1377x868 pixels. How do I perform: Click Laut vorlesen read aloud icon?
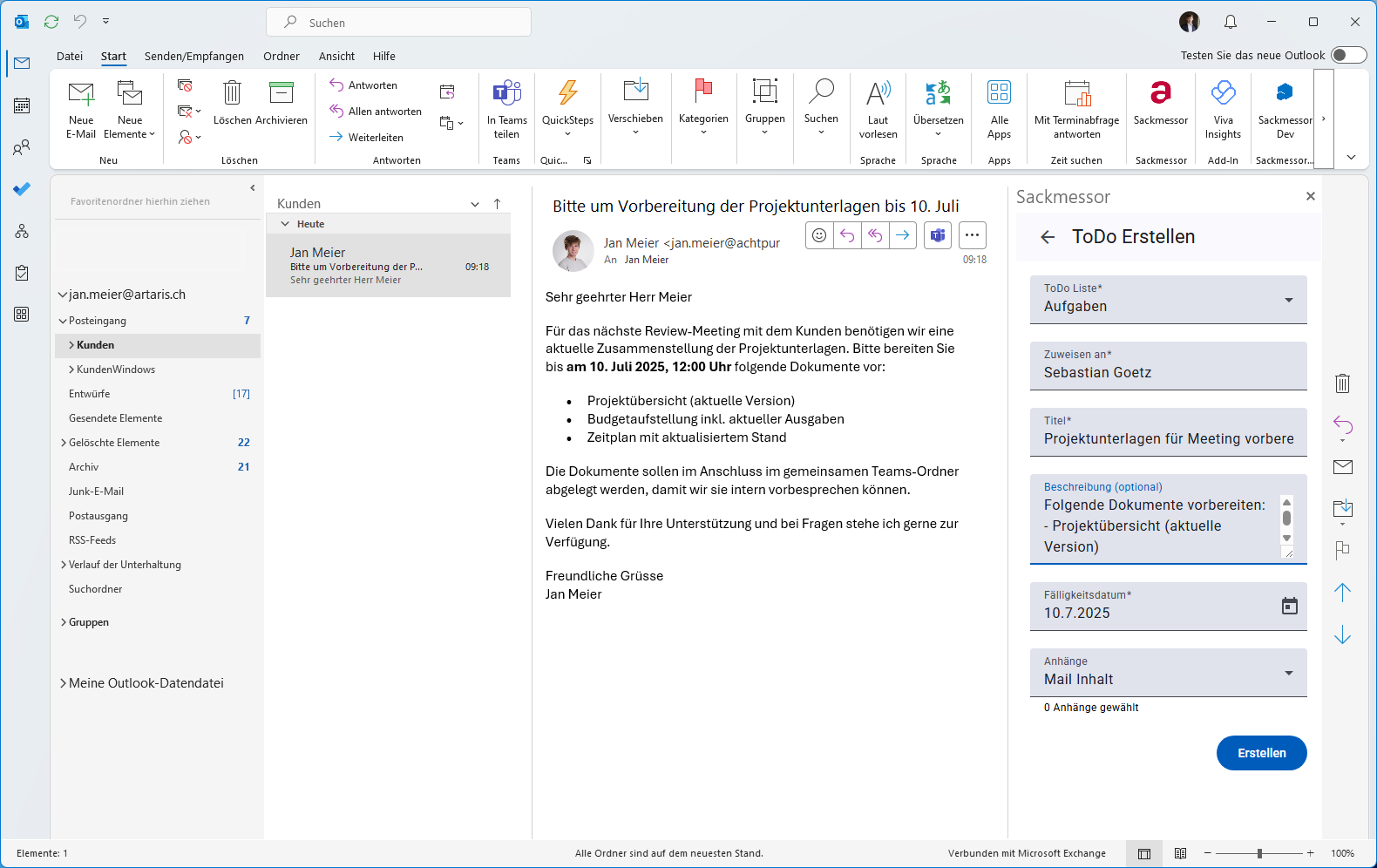click(x=878, y=94)
